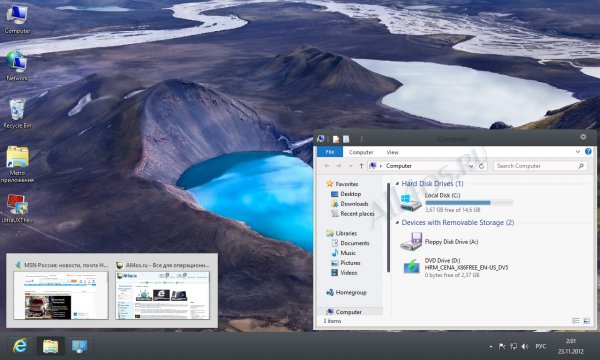Open the Recycle Bin desktop icon

[x=17, y=114]
